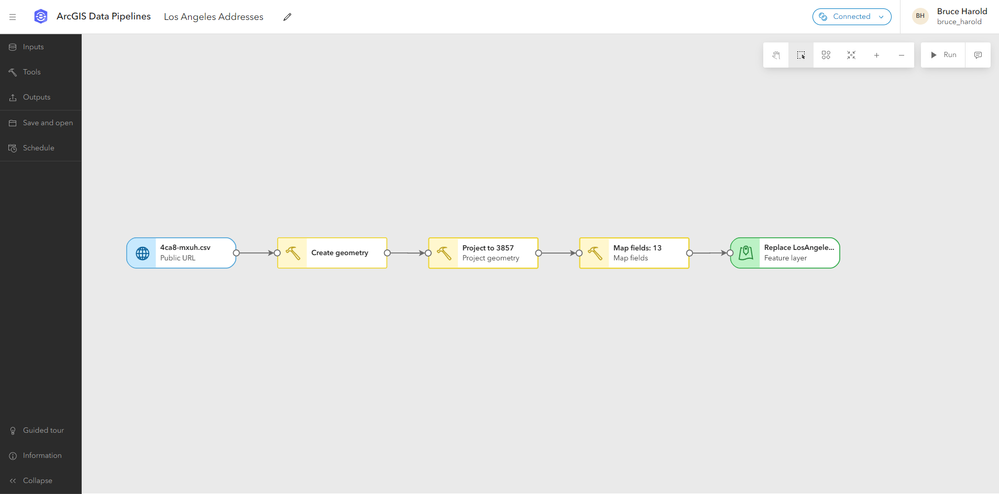Click the input port of feature layer output node
The image size is (999, 494).
[x=730, y=253]
